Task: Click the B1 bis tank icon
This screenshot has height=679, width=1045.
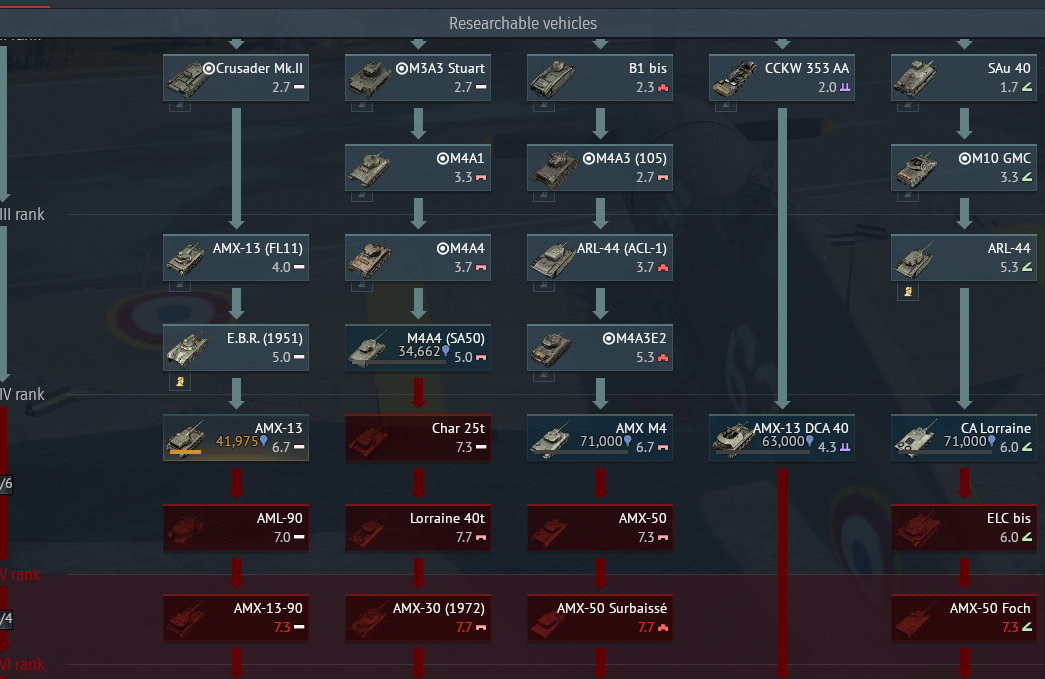Action: tap(552, 79)
